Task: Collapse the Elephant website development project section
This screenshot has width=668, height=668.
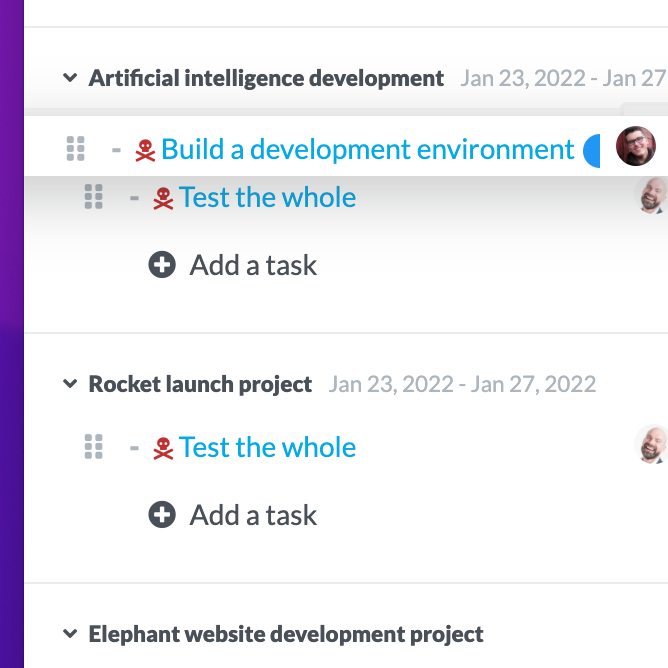Action: pos(70,633)
